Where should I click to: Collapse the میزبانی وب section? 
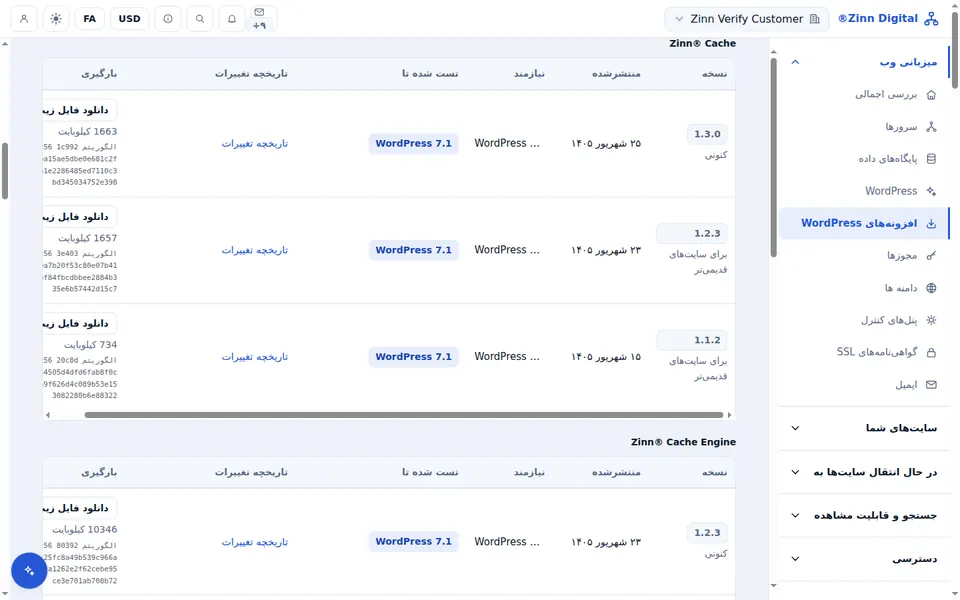[x=864, y=62]
